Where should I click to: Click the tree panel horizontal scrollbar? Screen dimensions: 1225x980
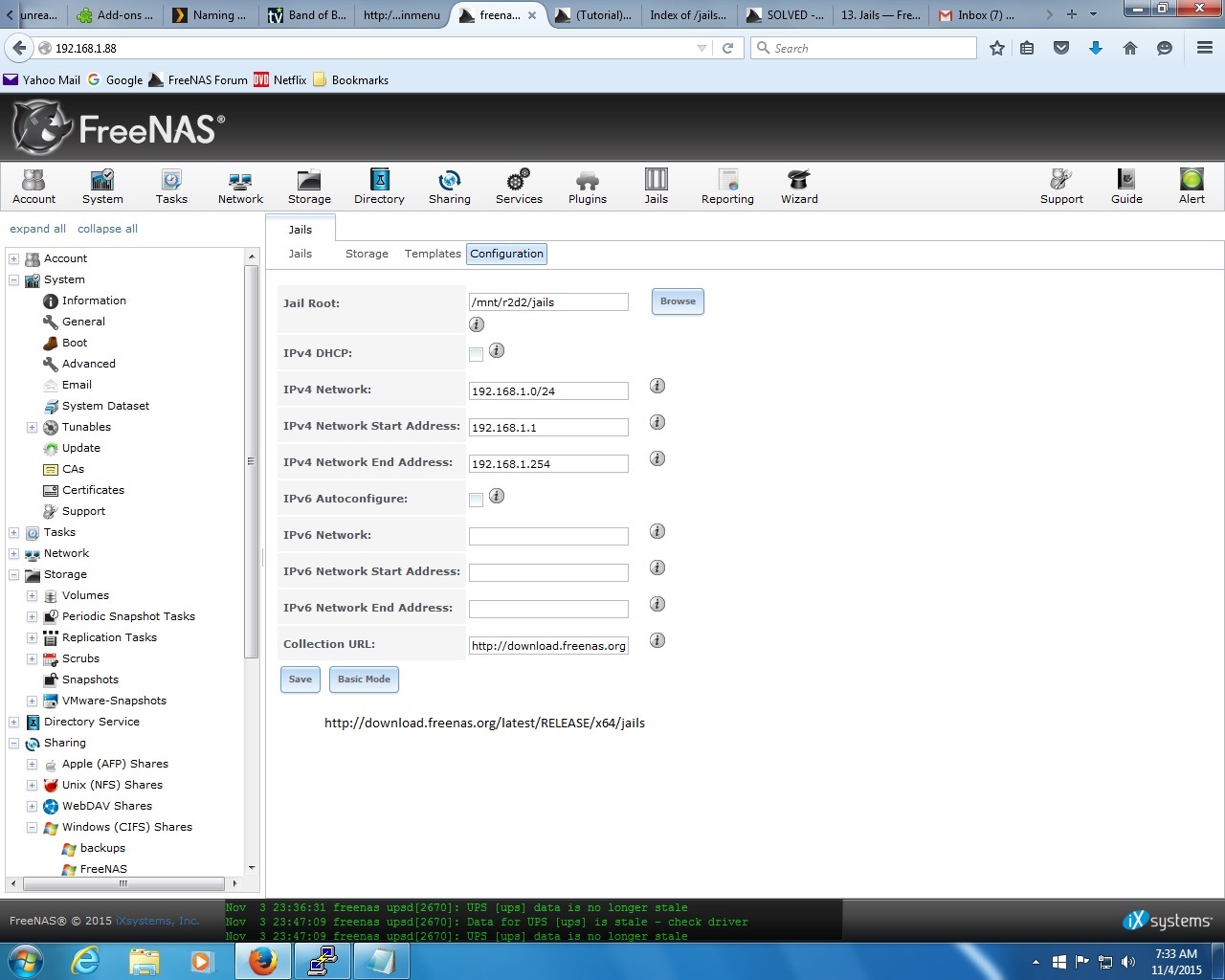[x=122, y=883]
